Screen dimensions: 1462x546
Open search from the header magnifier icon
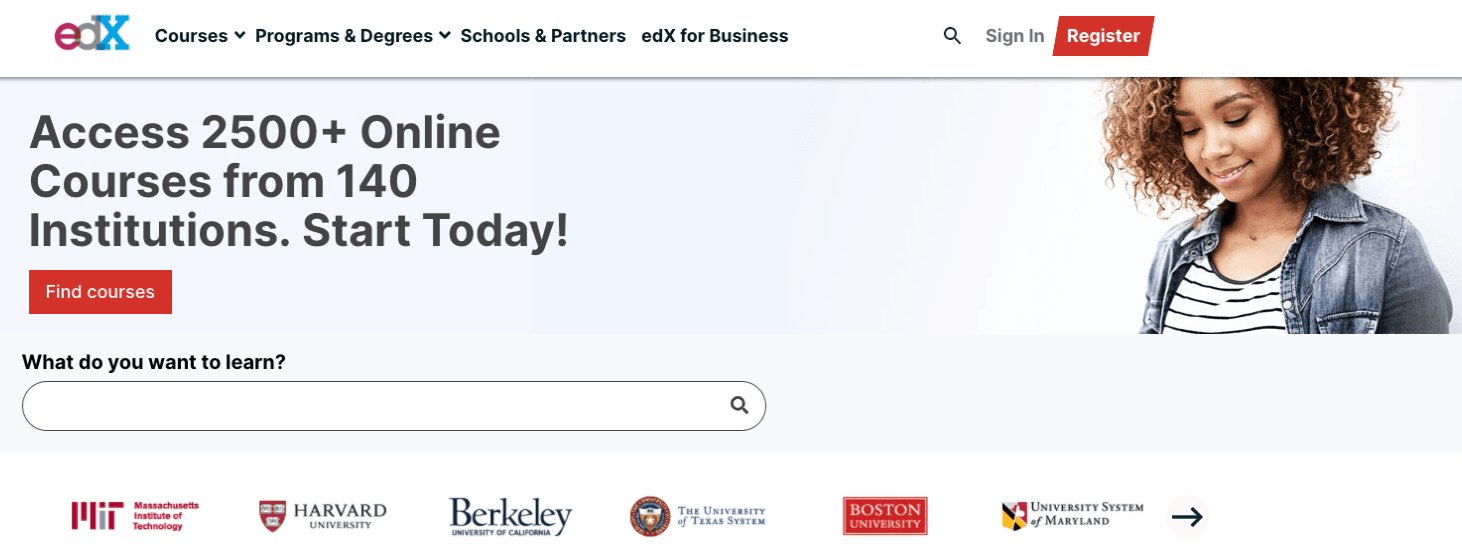point(952,36)
